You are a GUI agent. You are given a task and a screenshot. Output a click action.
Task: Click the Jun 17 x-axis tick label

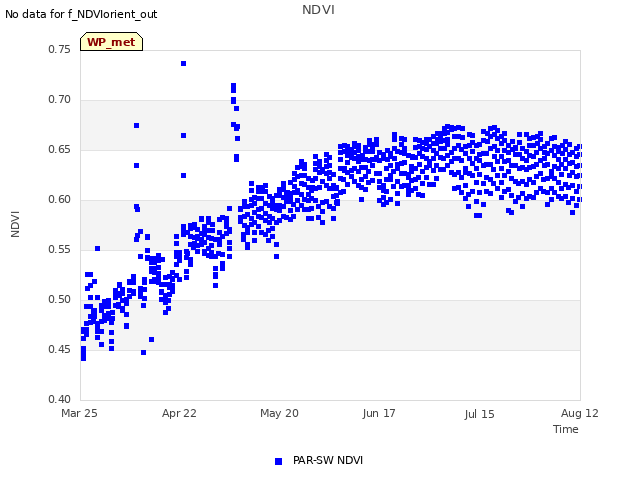379,413
